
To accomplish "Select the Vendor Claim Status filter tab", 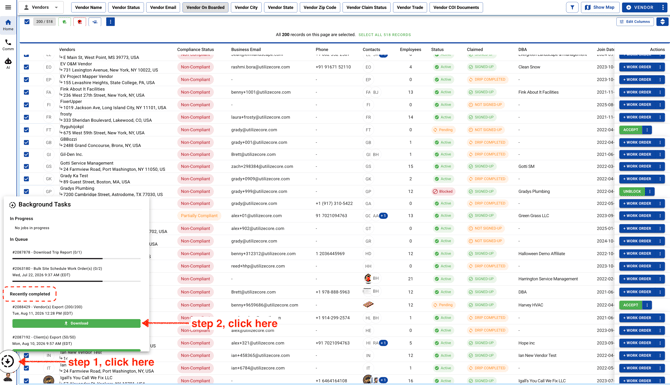I will click(366, 7).
